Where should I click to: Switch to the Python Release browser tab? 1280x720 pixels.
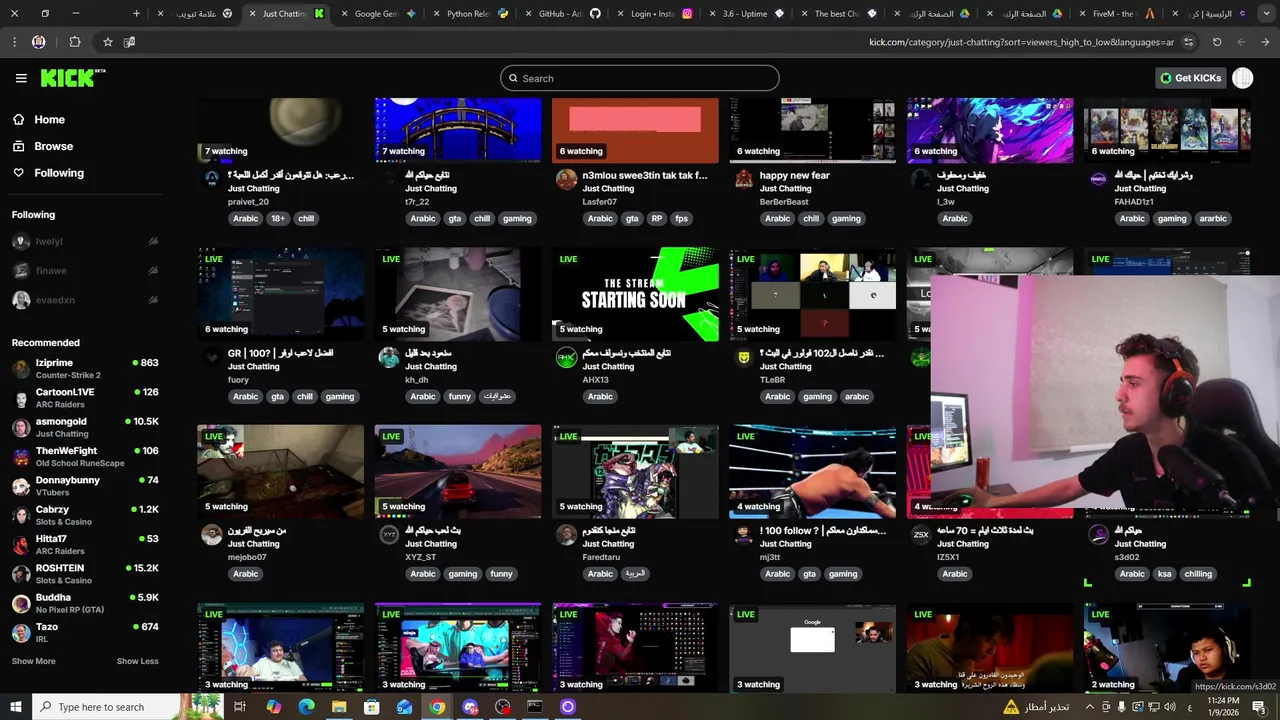468,14
